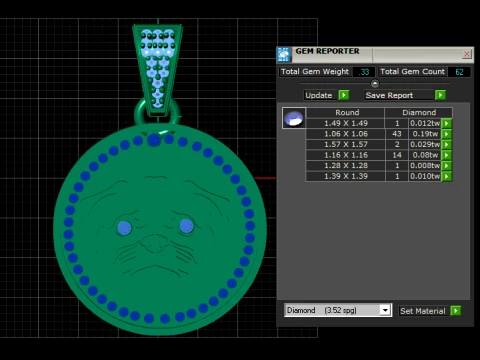Click the green arrow in the 1.39 X 1.39 row

pos(447,176)
